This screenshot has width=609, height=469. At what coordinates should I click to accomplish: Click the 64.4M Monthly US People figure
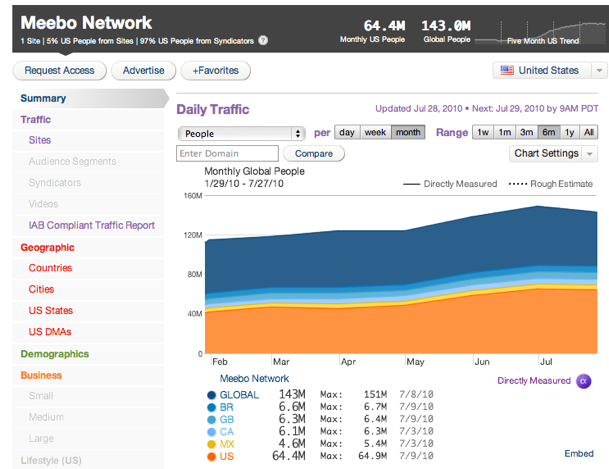coord(384,26)
